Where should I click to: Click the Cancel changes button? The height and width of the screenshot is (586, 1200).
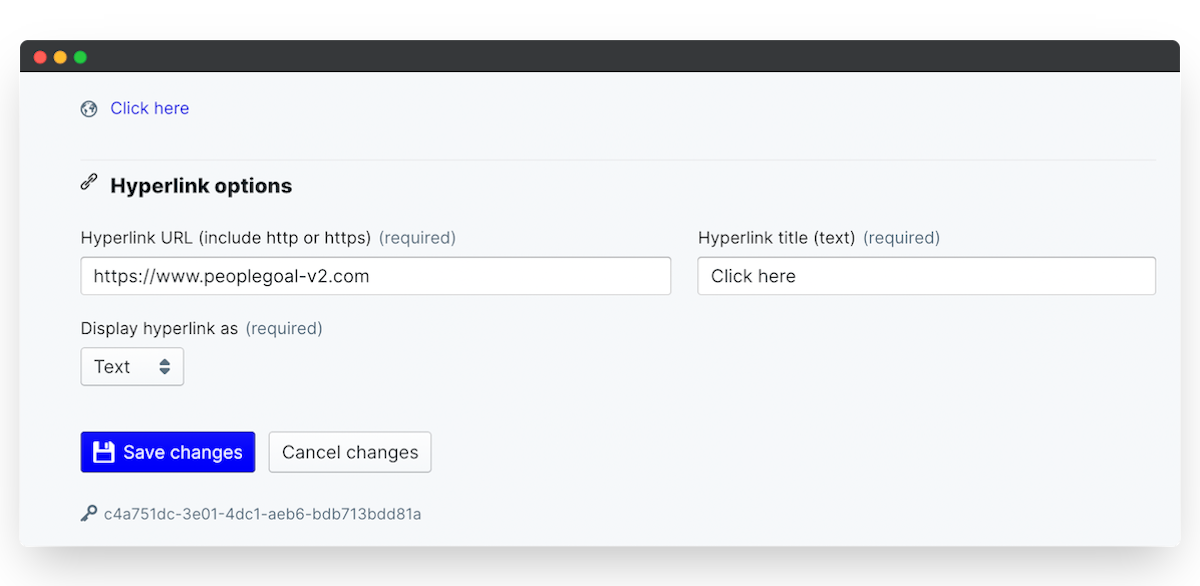pos(350,452)
